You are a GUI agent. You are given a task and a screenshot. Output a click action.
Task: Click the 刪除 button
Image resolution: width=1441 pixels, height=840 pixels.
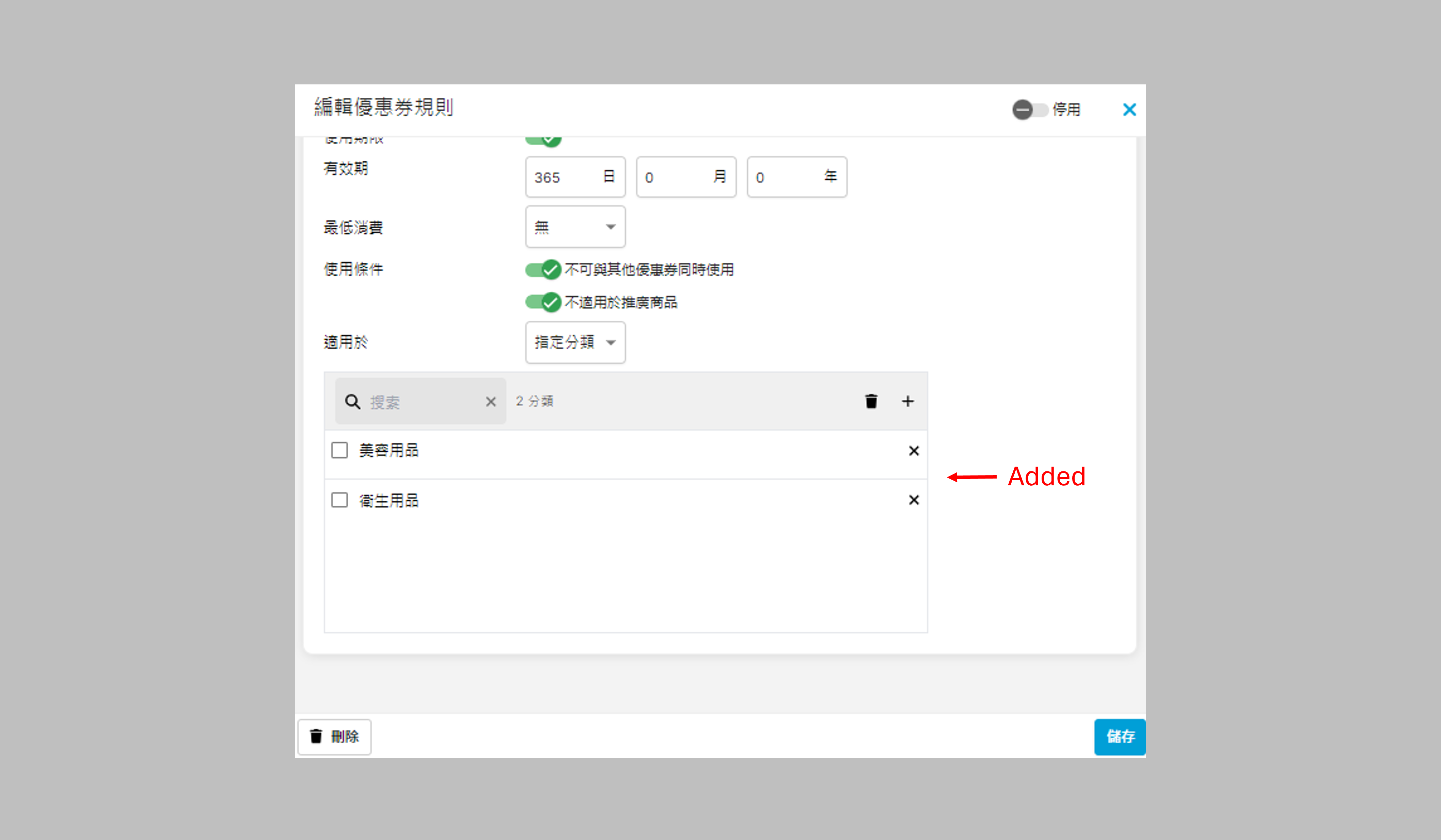click(334, 736)
